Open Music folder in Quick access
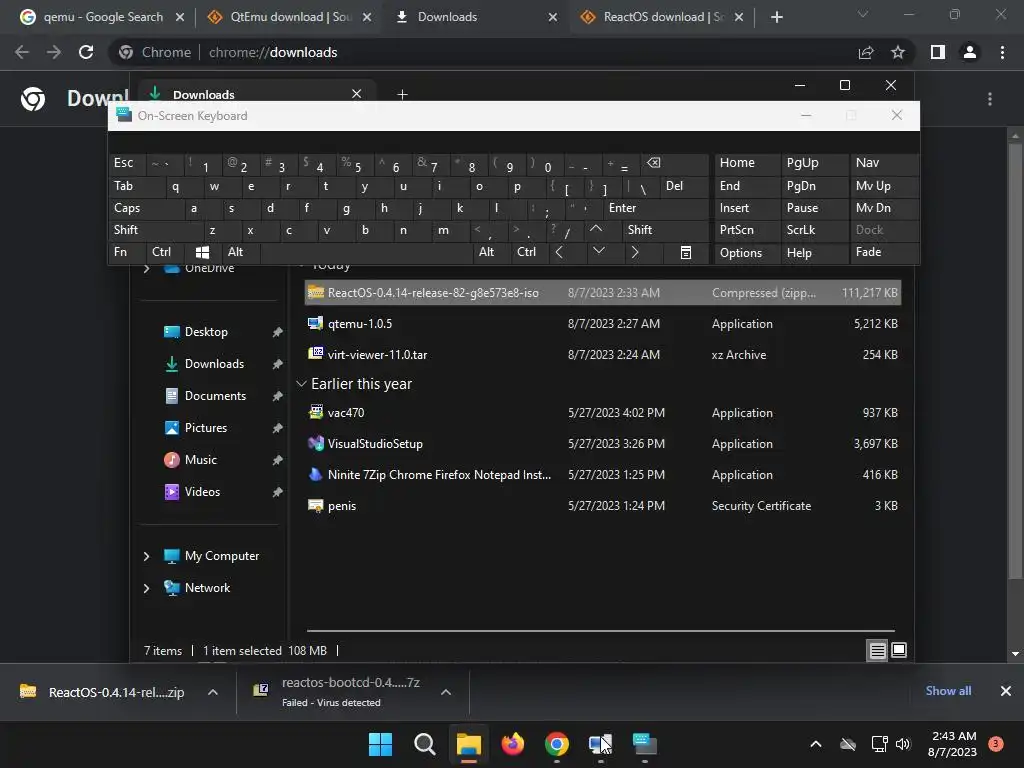Viewport: 1024px width, 768px height. [x=200, y=460]
